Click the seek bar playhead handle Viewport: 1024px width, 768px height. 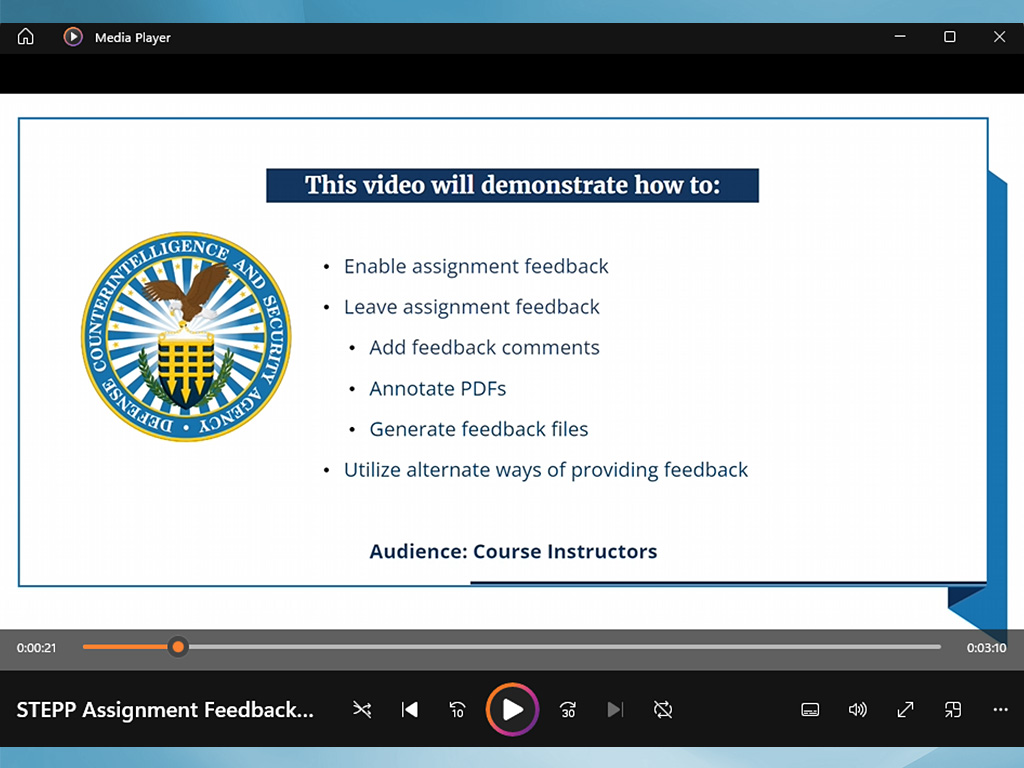[x=178, y=647]
